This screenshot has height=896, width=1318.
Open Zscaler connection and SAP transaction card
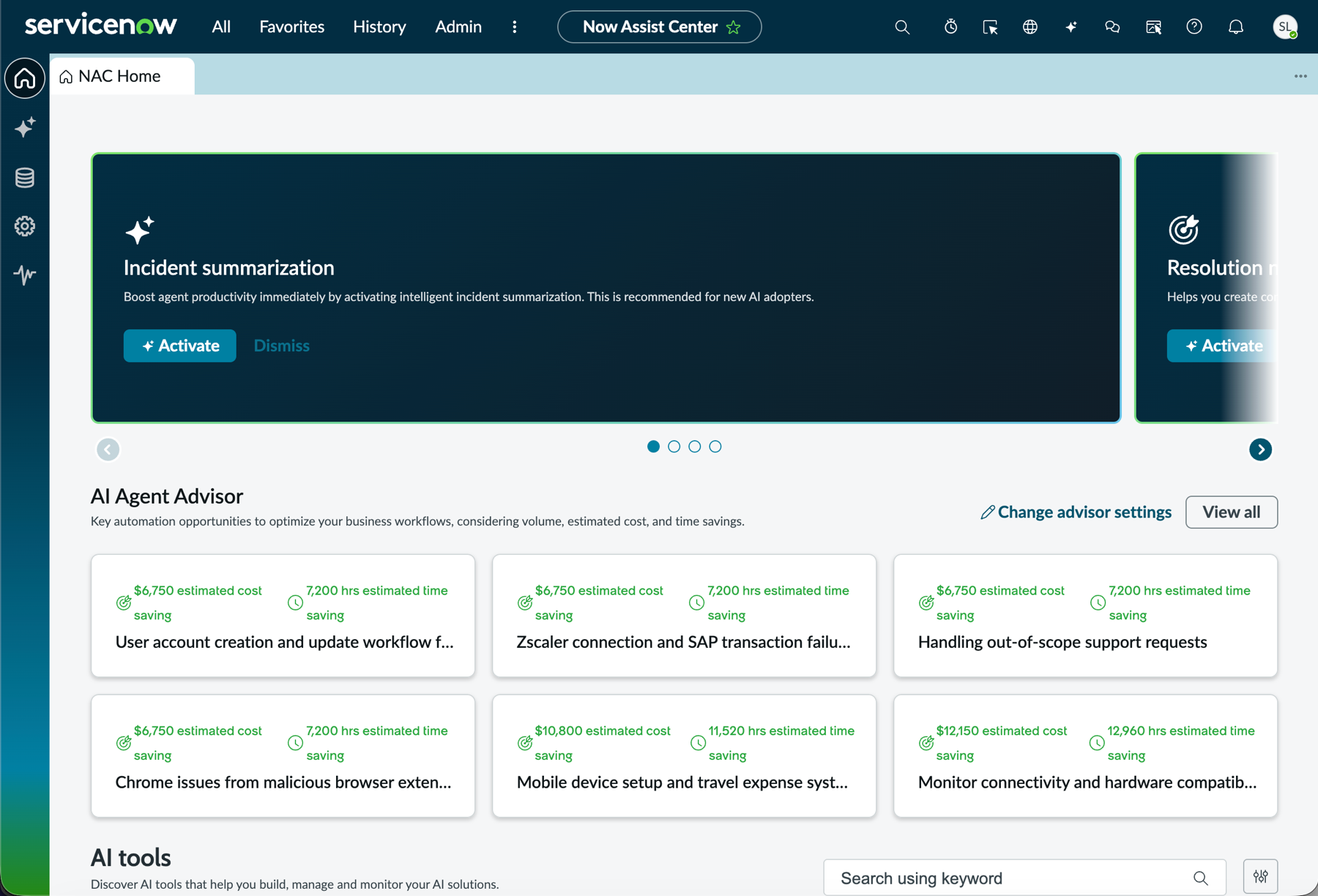(684, 615)
